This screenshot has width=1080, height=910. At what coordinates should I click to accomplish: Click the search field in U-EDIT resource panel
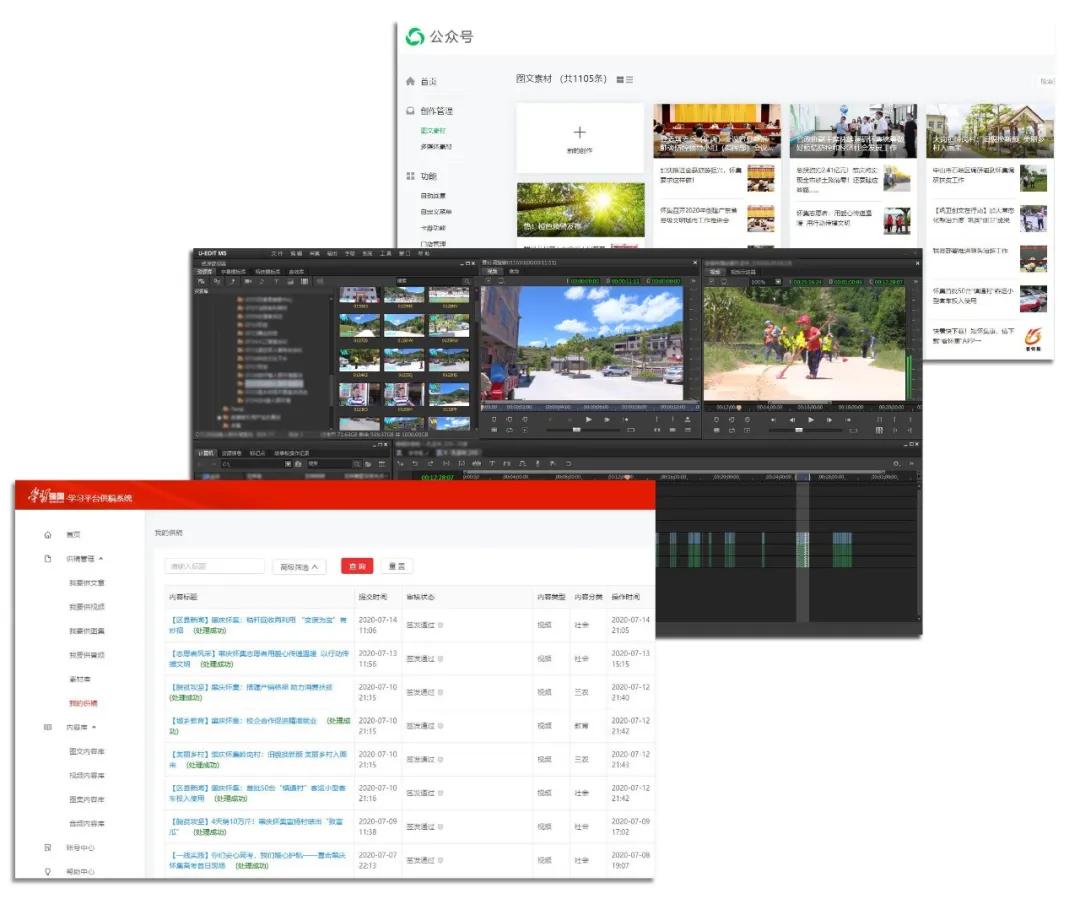[427, 281]
